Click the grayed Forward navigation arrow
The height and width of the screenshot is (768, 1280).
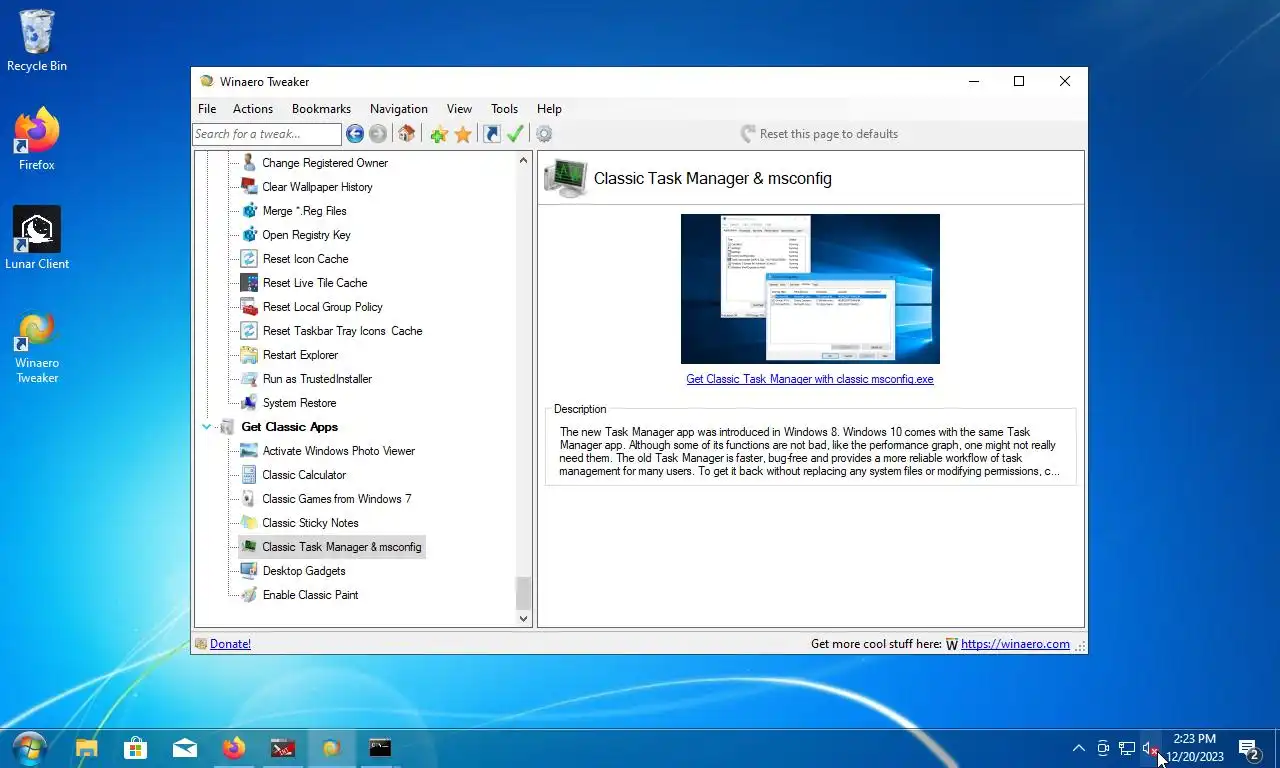[378, 134]
